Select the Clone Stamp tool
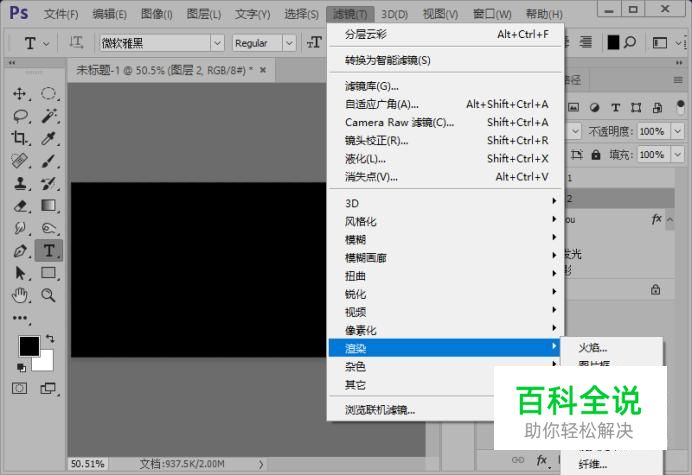The image size is (692, 475). coord(20,183)
